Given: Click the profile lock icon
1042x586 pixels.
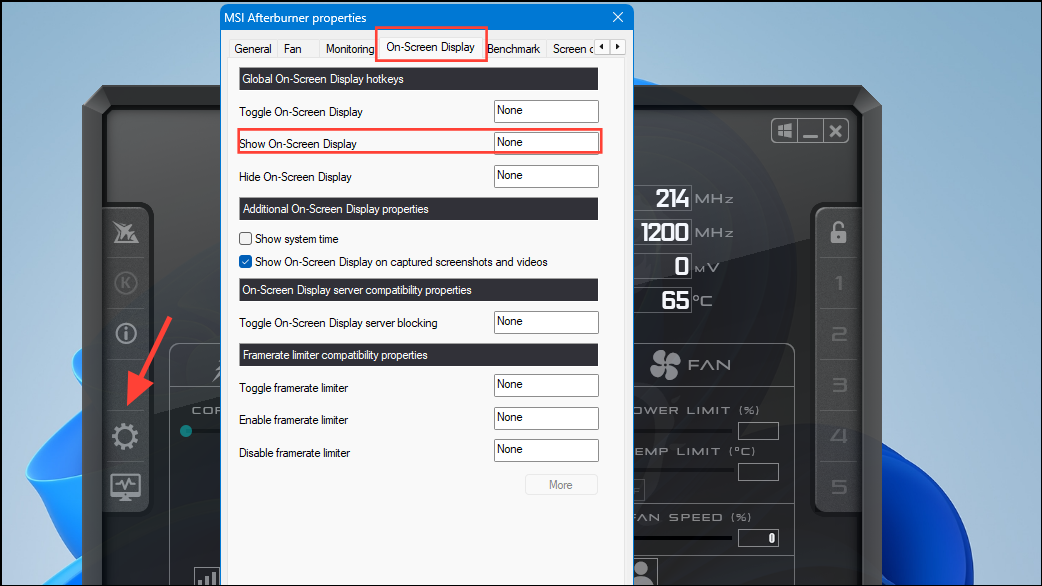Looking at the screenshot, I should pyautogui.click(x=838, y=232).
